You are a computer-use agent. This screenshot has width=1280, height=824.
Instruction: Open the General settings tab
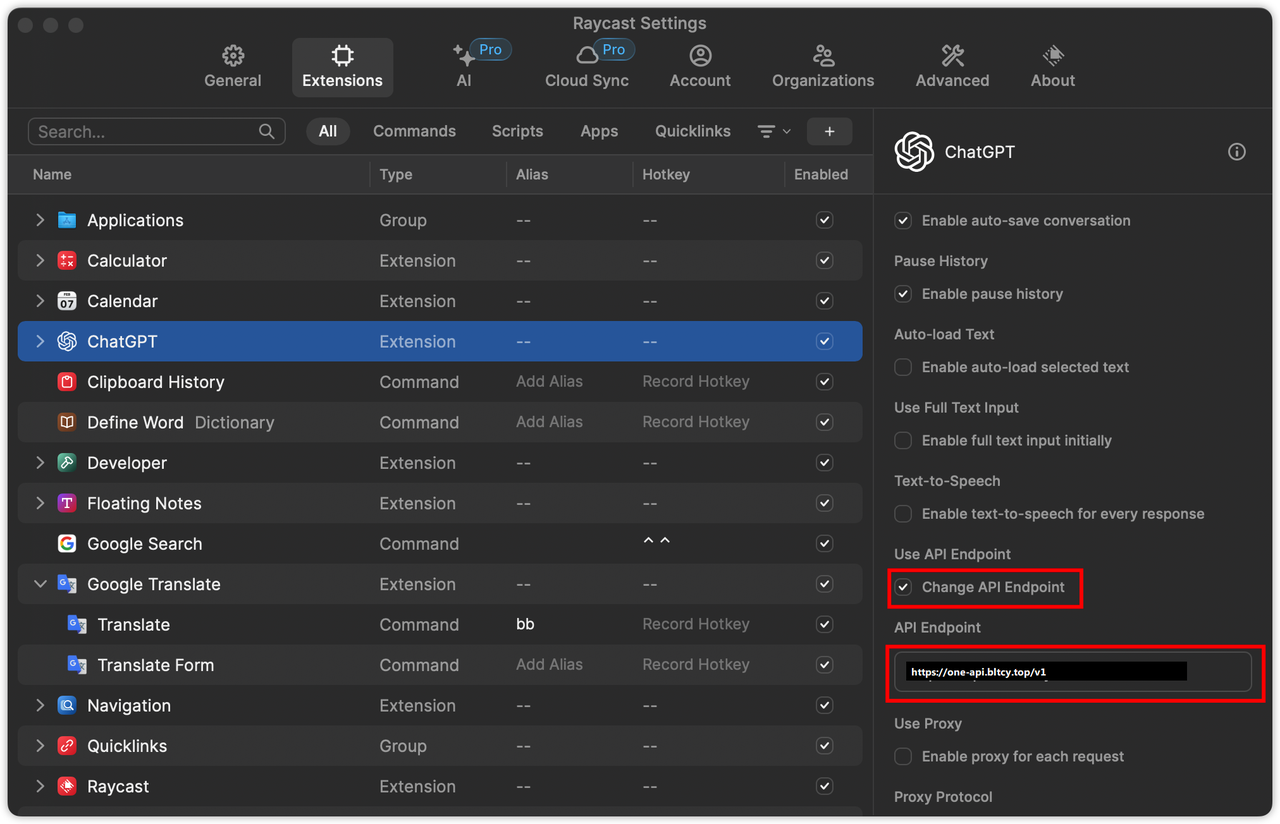(x=233, y=66)
